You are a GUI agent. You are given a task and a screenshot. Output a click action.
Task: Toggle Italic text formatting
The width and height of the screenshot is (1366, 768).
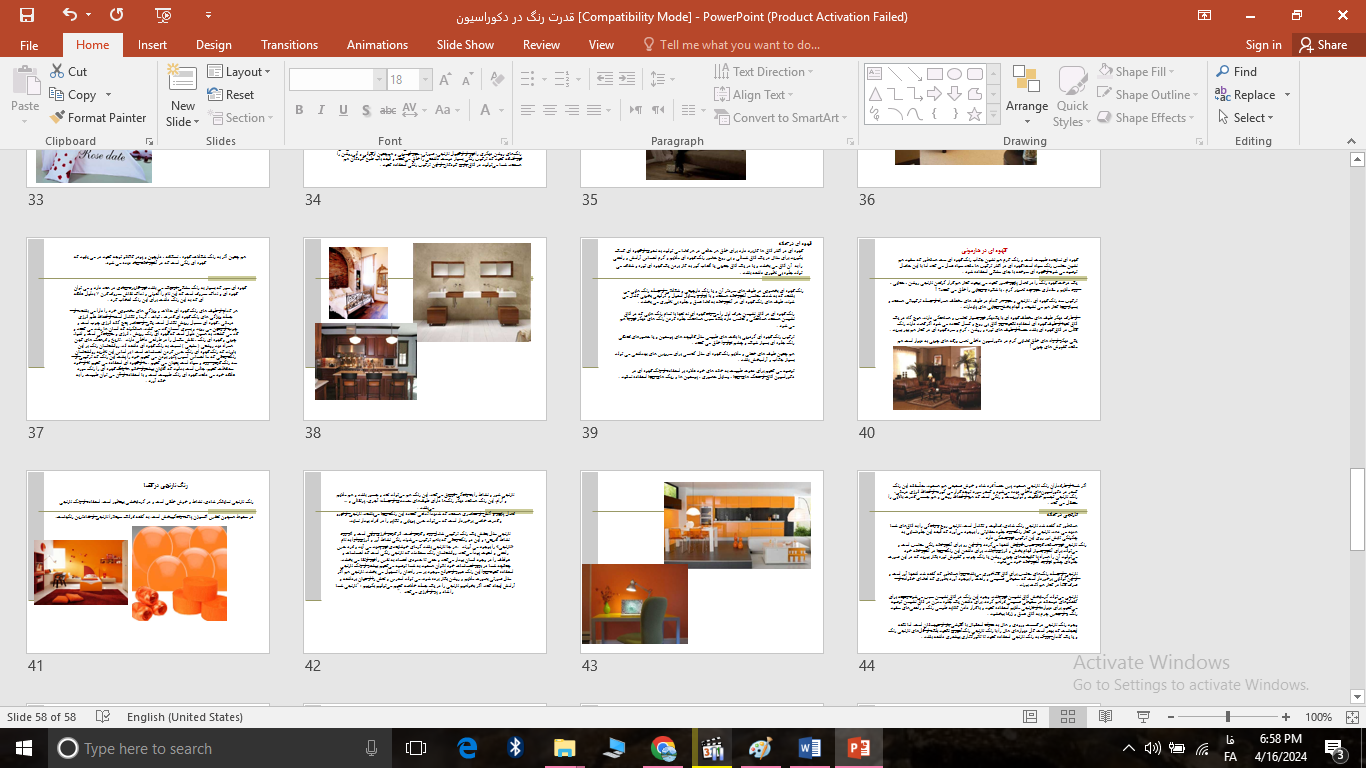pyautogui.click(x=321, y=110)
